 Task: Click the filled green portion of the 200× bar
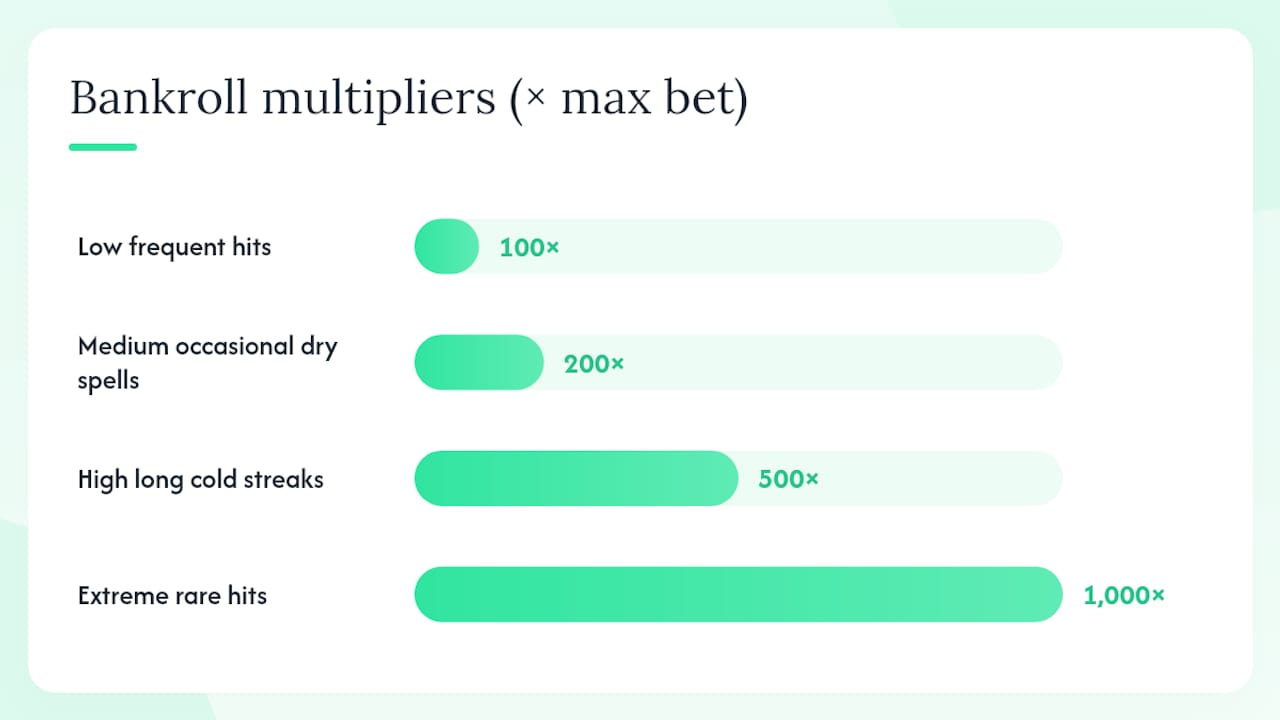tap(479, 362)
